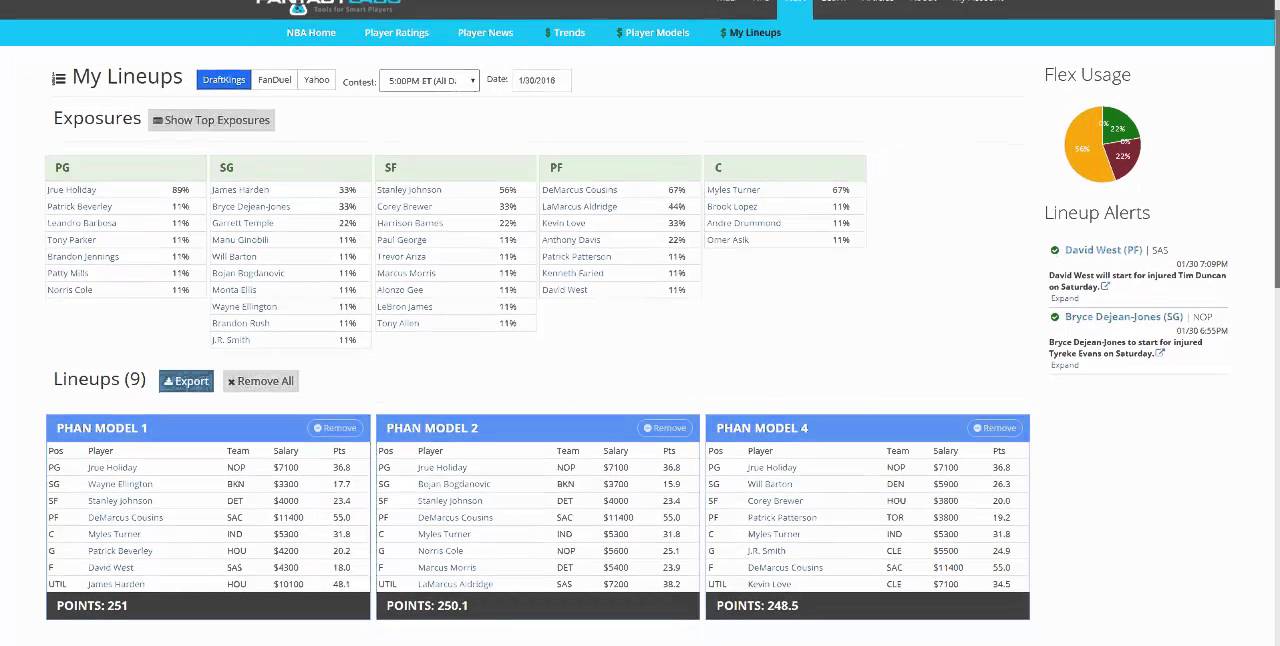The height and width of the screenshot is (646, 1280).
Task: Click the dollar icon beside Player Models
Action: point(619,32)
